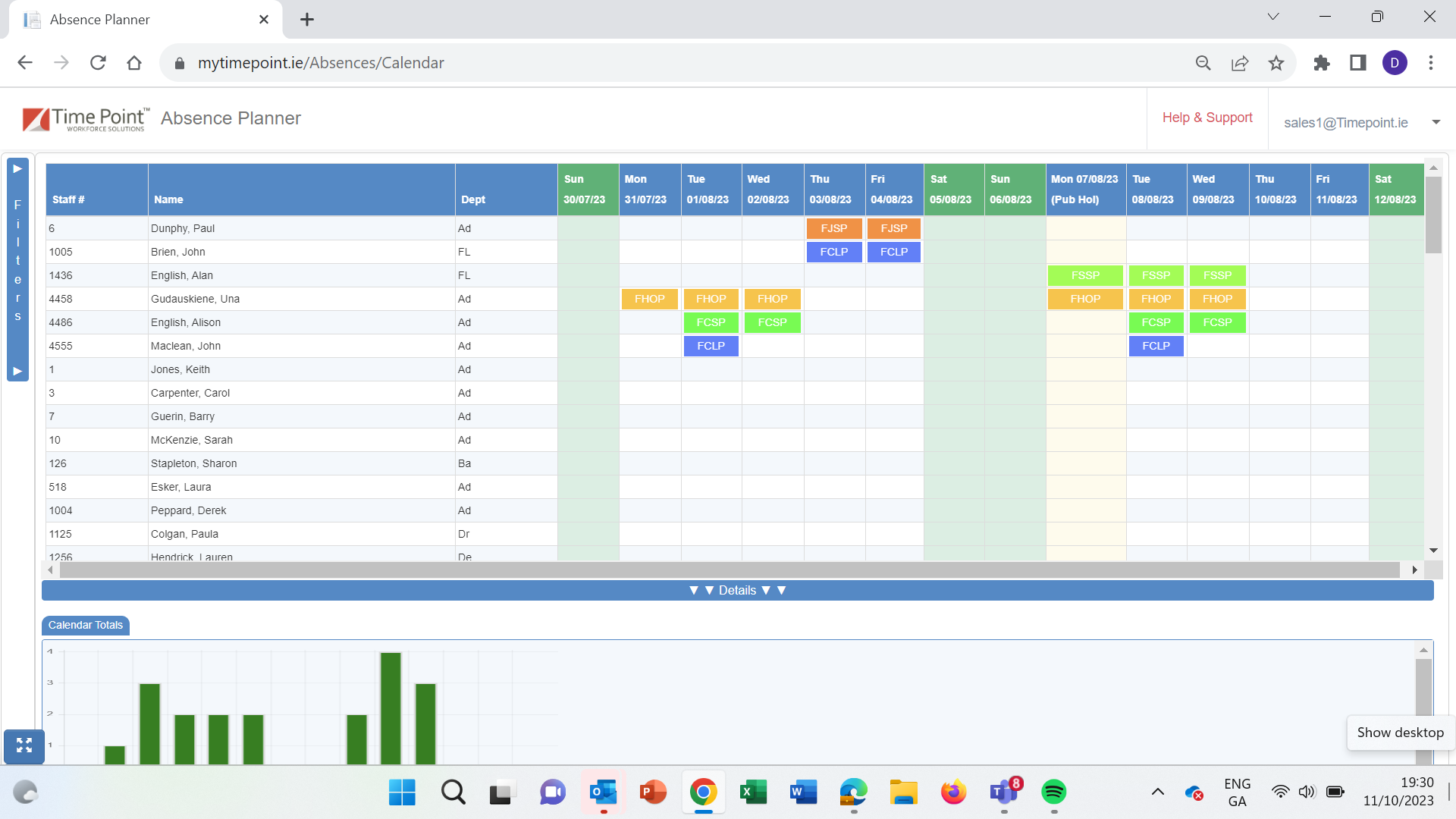
Task: Expand the Details bar
Action: 737,591
